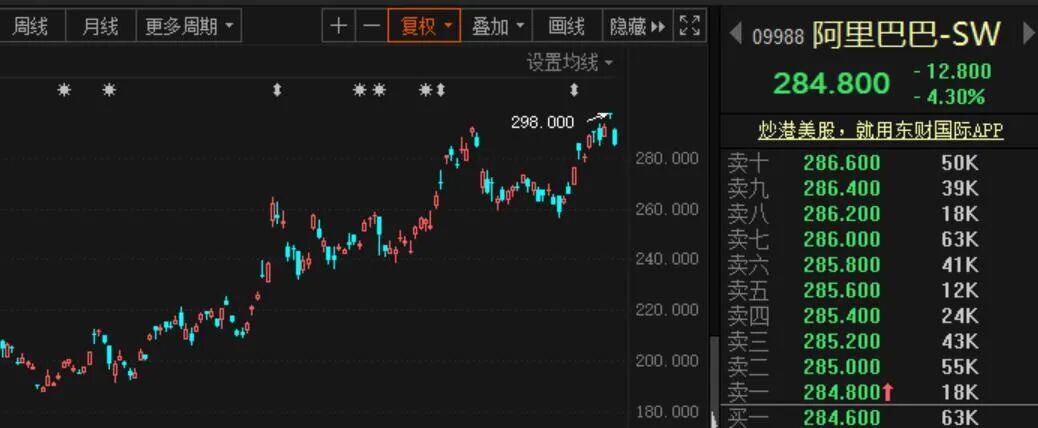Image resolution: width=1038 pixels, height=428 pixels.
Task: Select the 卖四 price 285.400
Action: point(842,316)
